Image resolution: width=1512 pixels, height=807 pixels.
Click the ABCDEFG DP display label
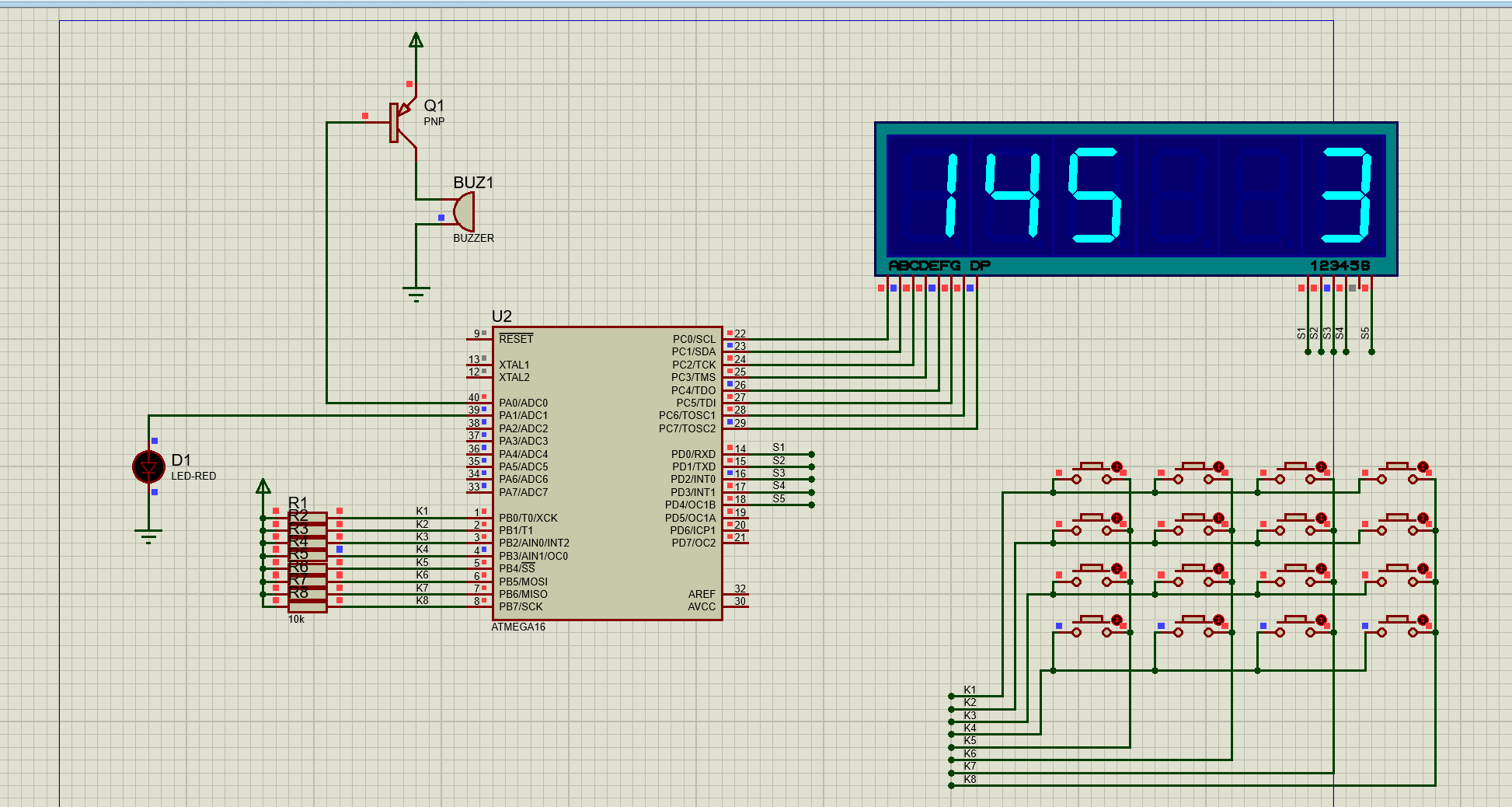click(x=939, y=266)
